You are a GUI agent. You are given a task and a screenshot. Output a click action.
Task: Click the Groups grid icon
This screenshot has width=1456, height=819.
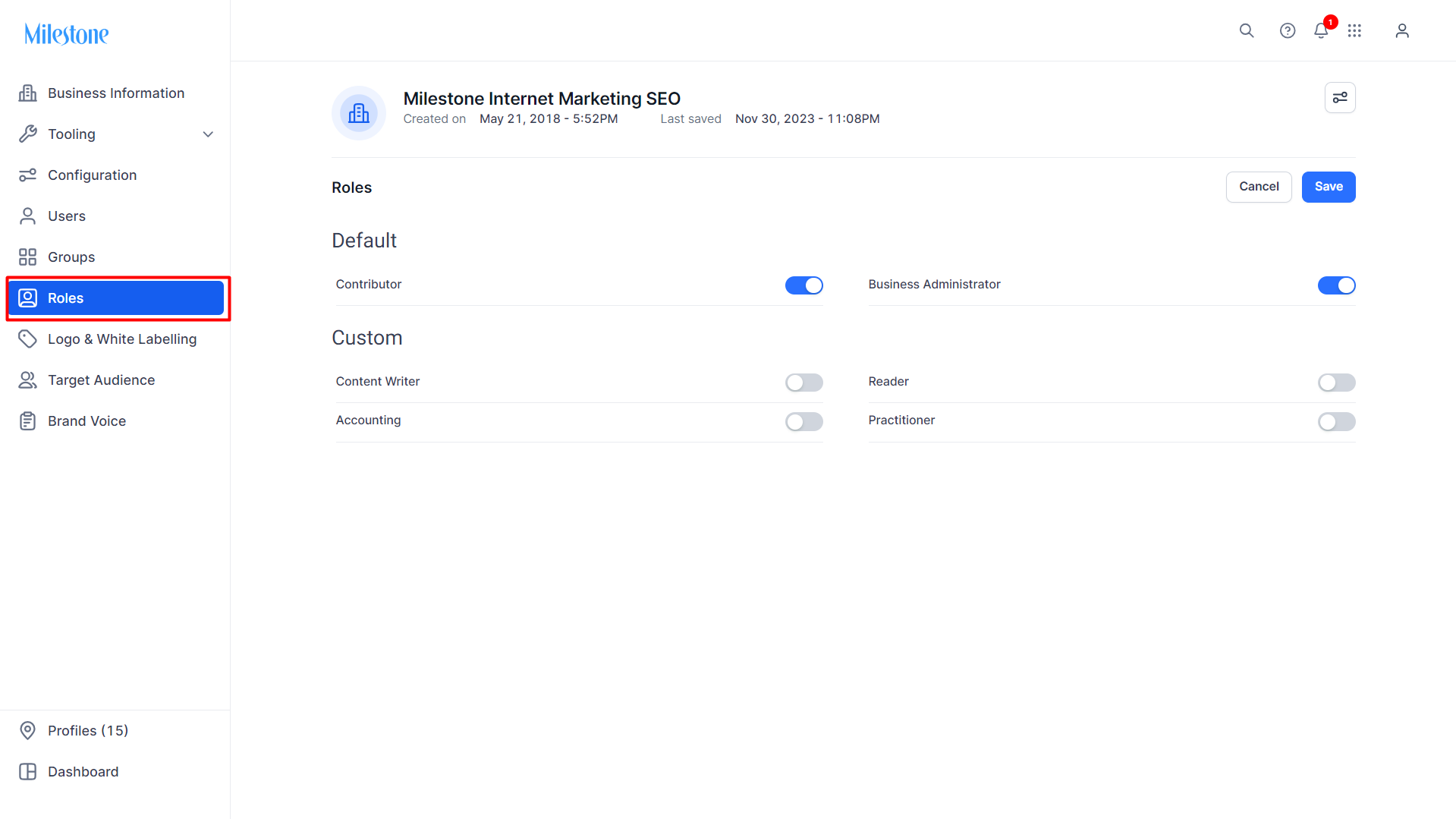click(x=28, y=257)
